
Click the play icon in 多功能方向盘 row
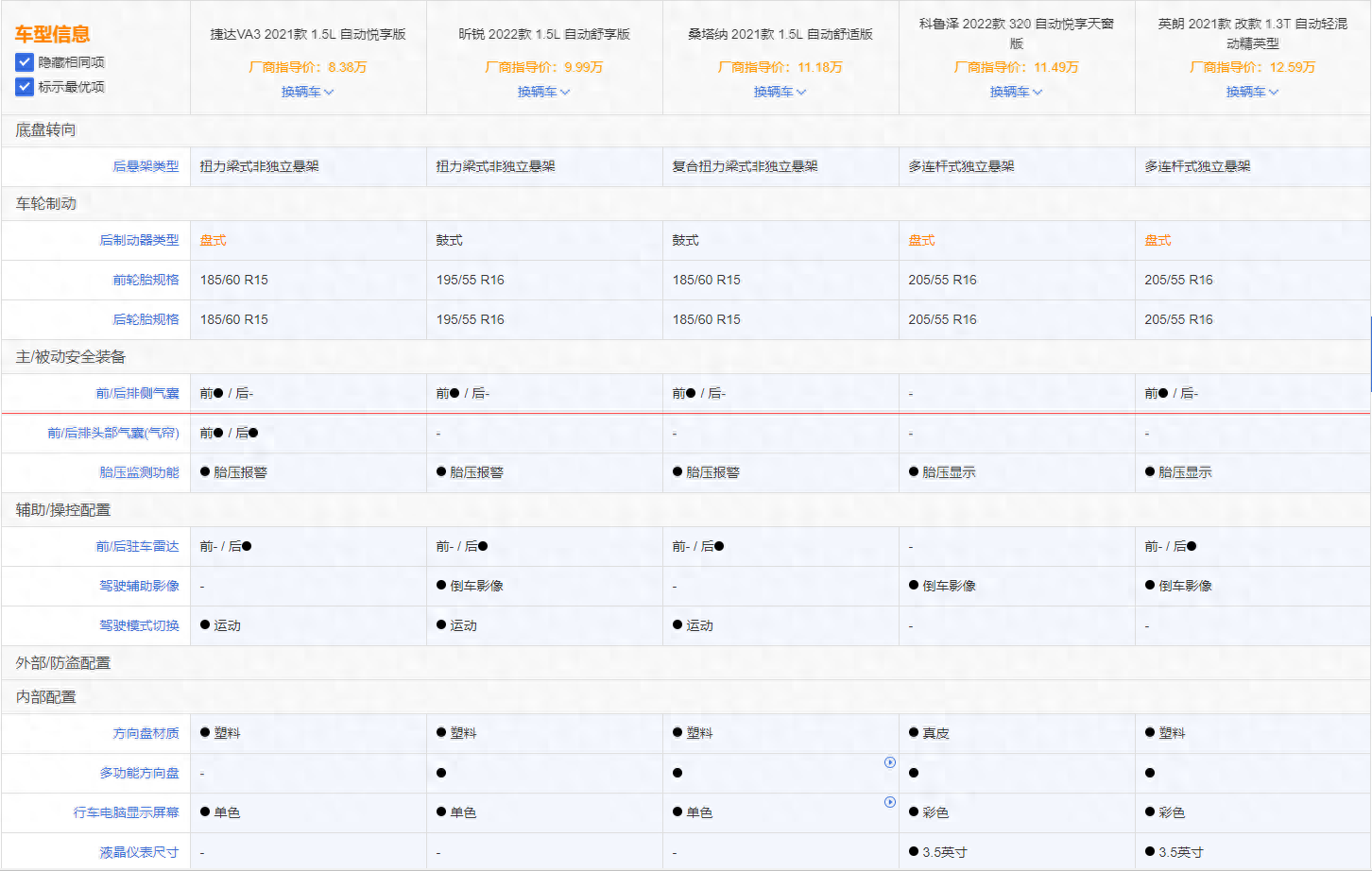[x=890, y=762]
